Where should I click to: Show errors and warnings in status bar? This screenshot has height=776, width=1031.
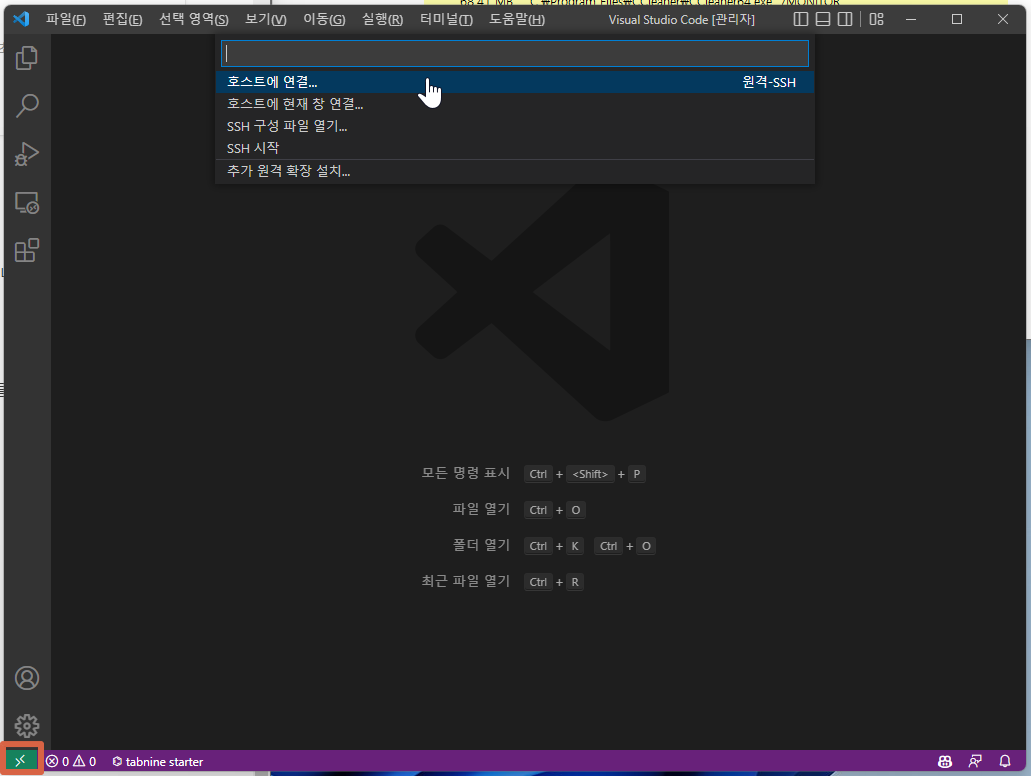coord(71,762)
